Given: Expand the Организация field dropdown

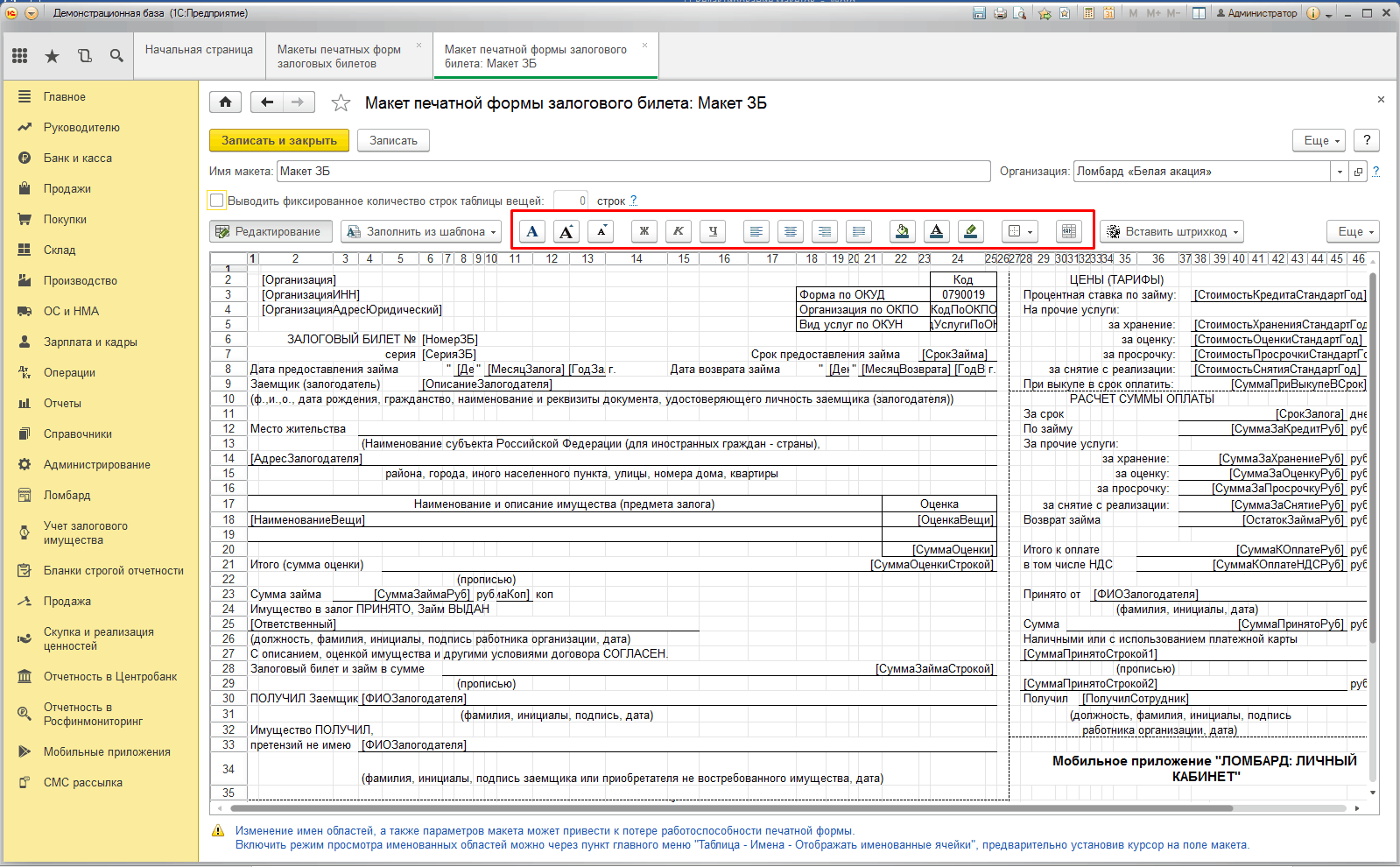Looking at the screenshot, I should pos(1340,172).
